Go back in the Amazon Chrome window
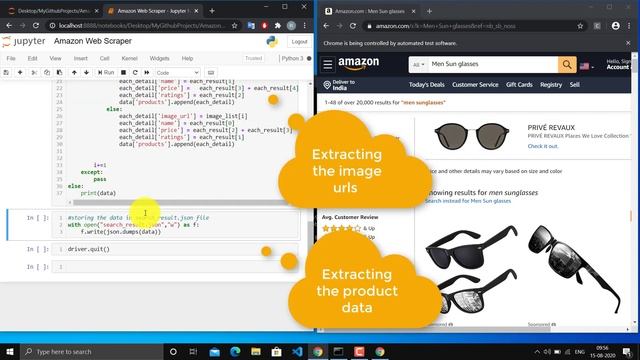The height and width of the screenshot is (360, 640). coord(326,26)
